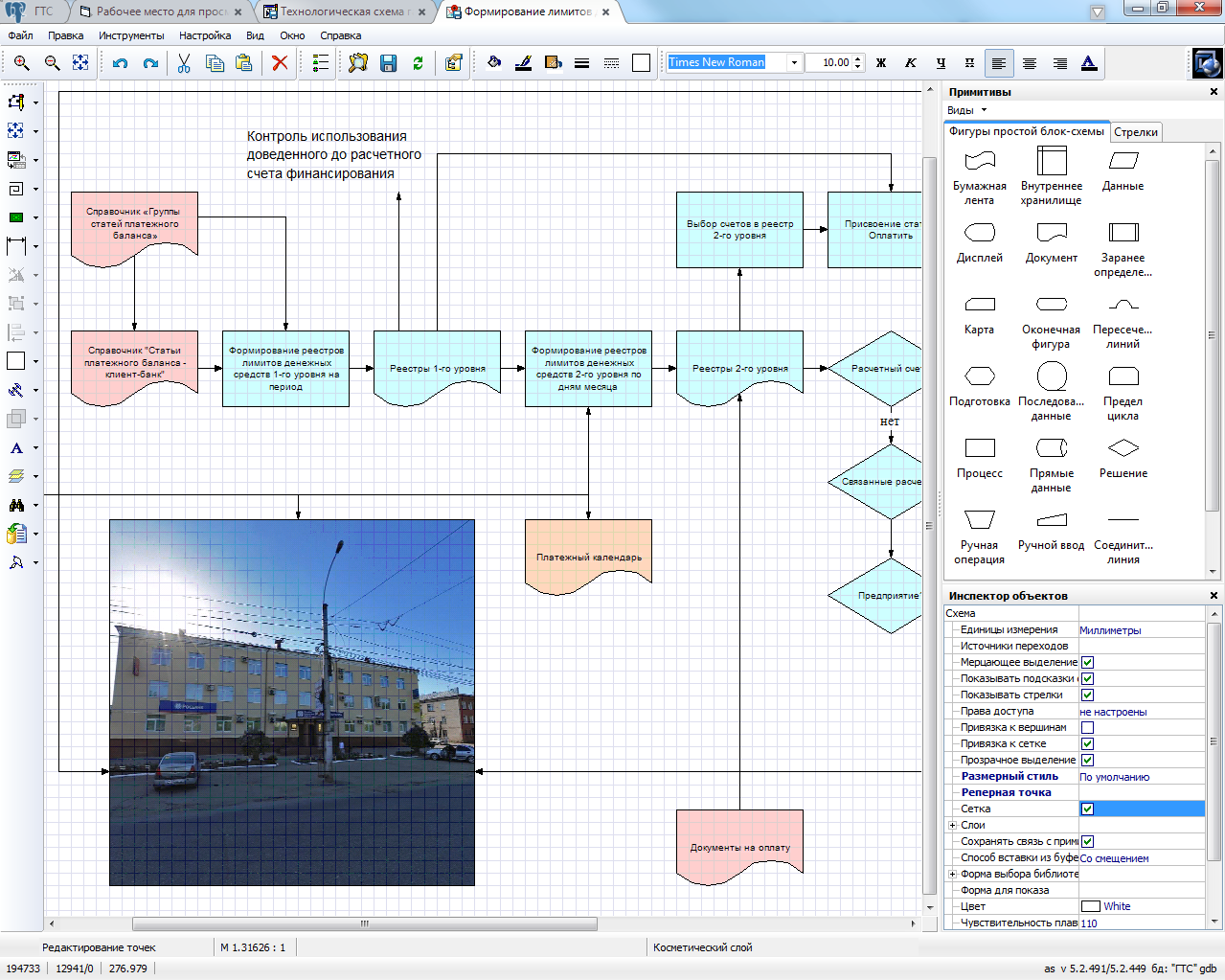Open the Инструменты menu
Viewport: 1225px width, 980px height.
click(x=131, y=35)
